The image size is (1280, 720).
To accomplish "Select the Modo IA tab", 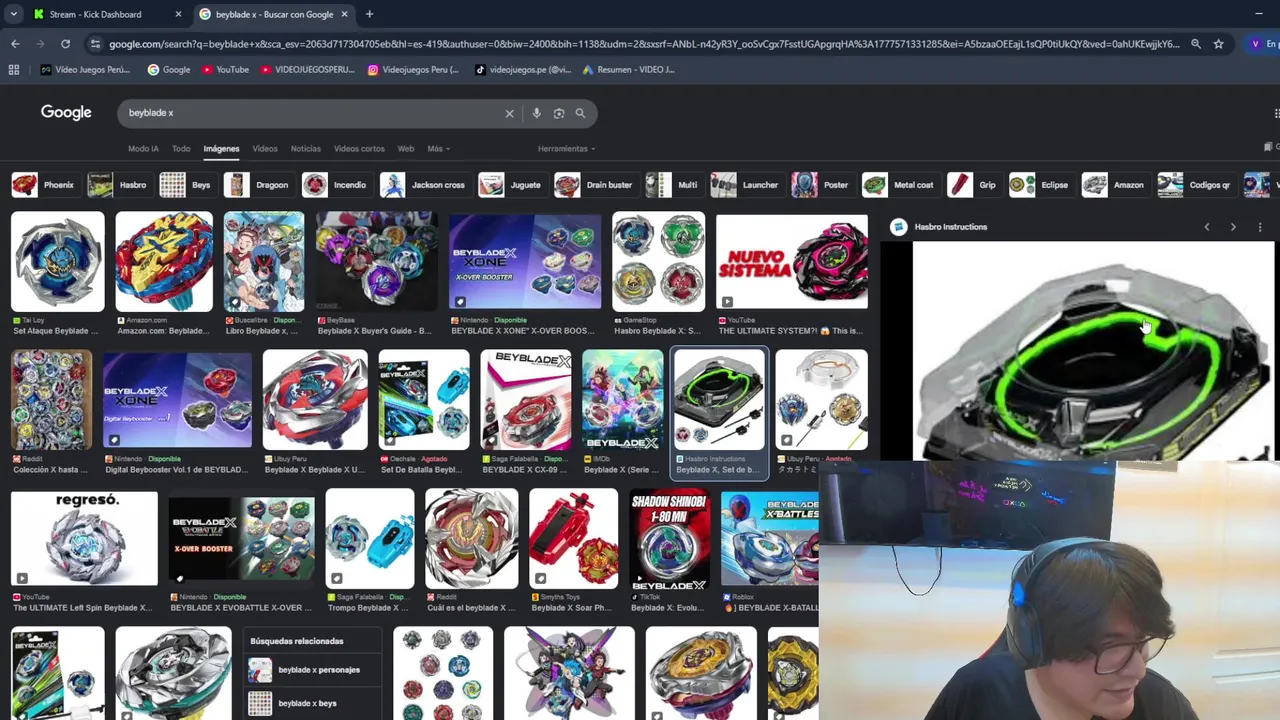I will 143,149.
